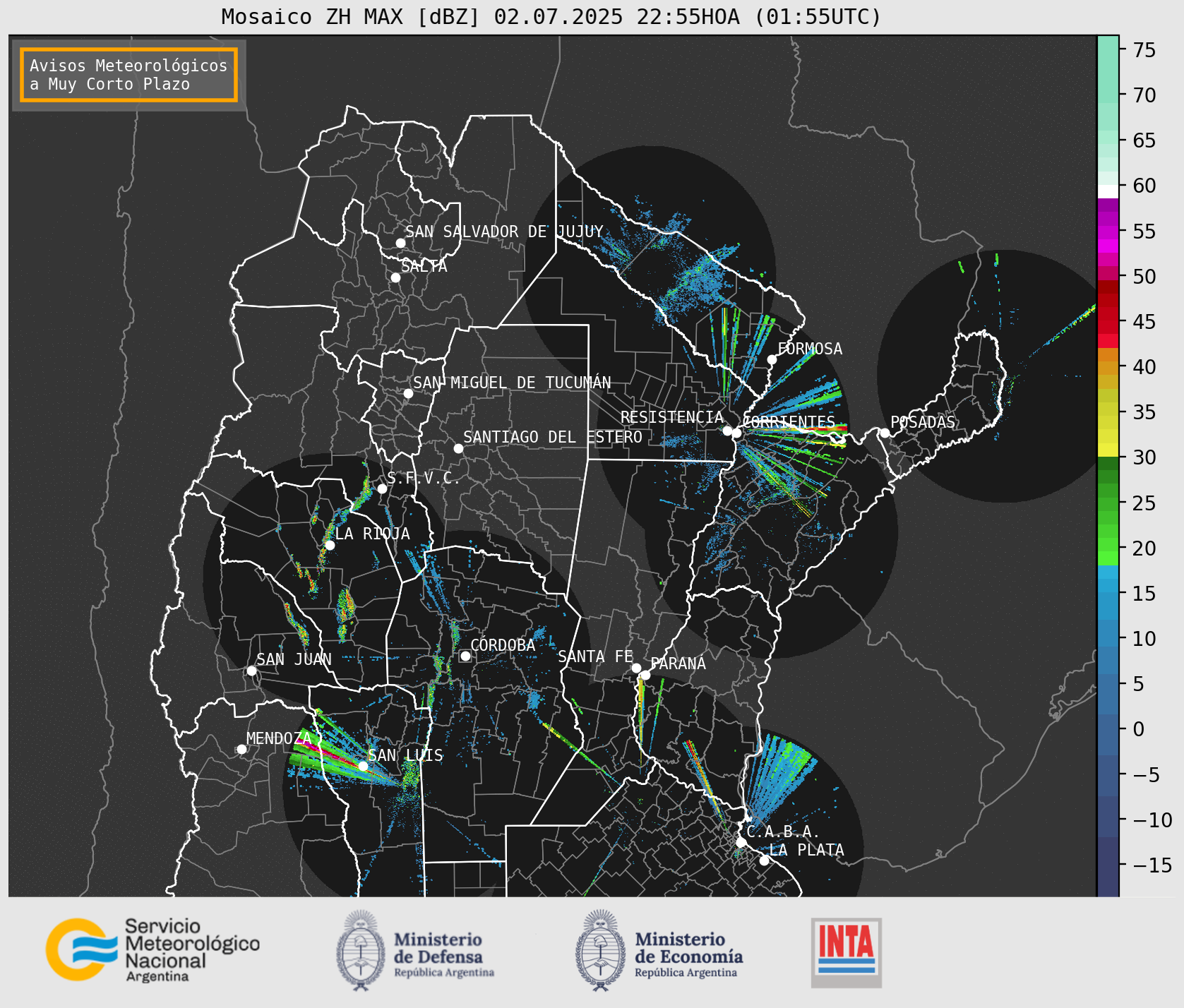Screen dimensions: 1184x1008
Task: Select the Paraná city marker
Action: tap(645, 675)
